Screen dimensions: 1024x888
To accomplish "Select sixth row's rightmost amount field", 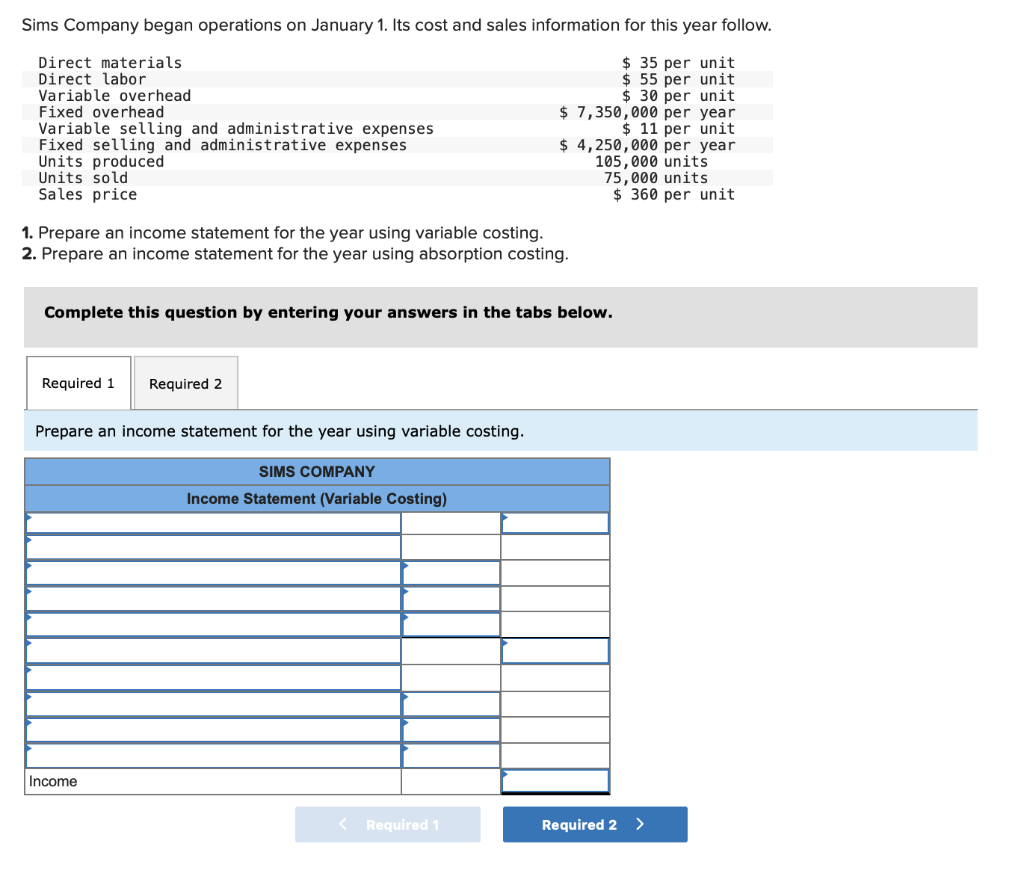I will (555, 651).
